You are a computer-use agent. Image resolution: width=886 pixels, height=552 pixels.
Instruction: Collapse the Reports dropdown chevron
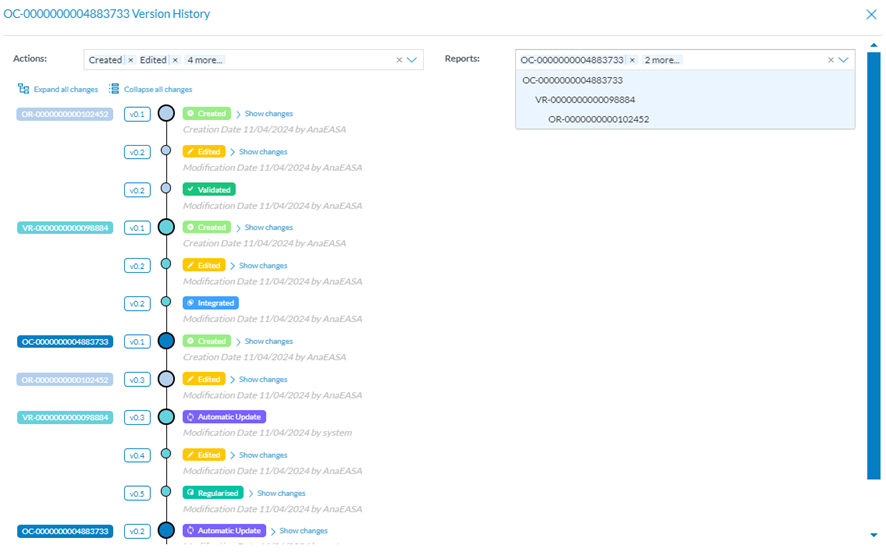(844, 60)
